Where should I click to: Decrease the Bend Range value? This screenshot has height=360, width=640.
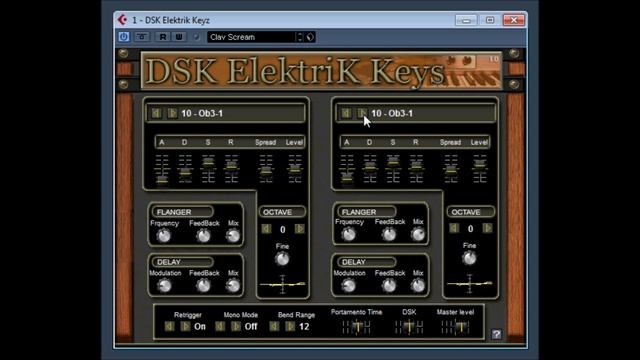pos(274,326)
